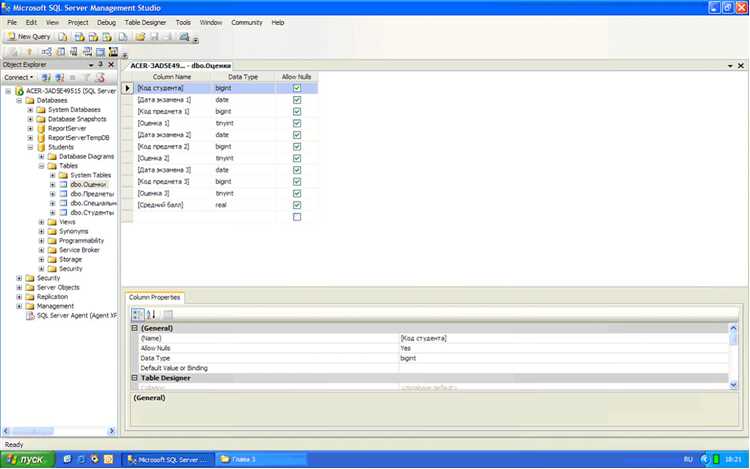The height and width of the screenshot is (469, 750).
Task: Open the Community menu
Action: [247, 22]
